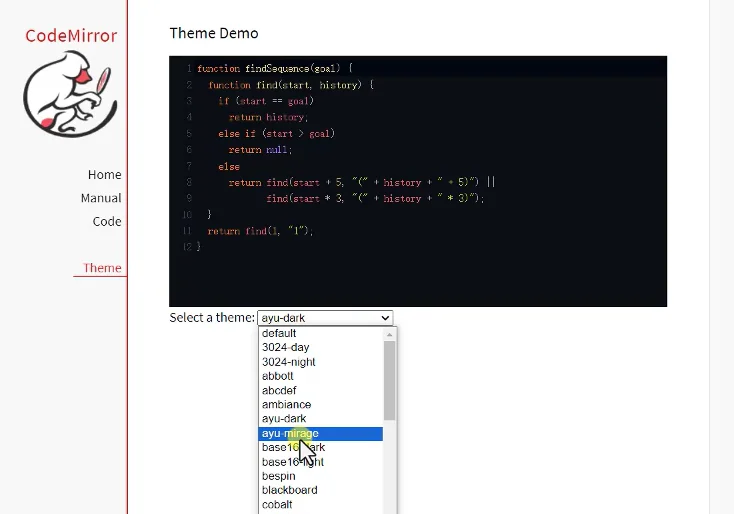The height and width of the screenshot is (514, 734).
Task: Choose the base16-dark theme option
Action: click(321, 448)
